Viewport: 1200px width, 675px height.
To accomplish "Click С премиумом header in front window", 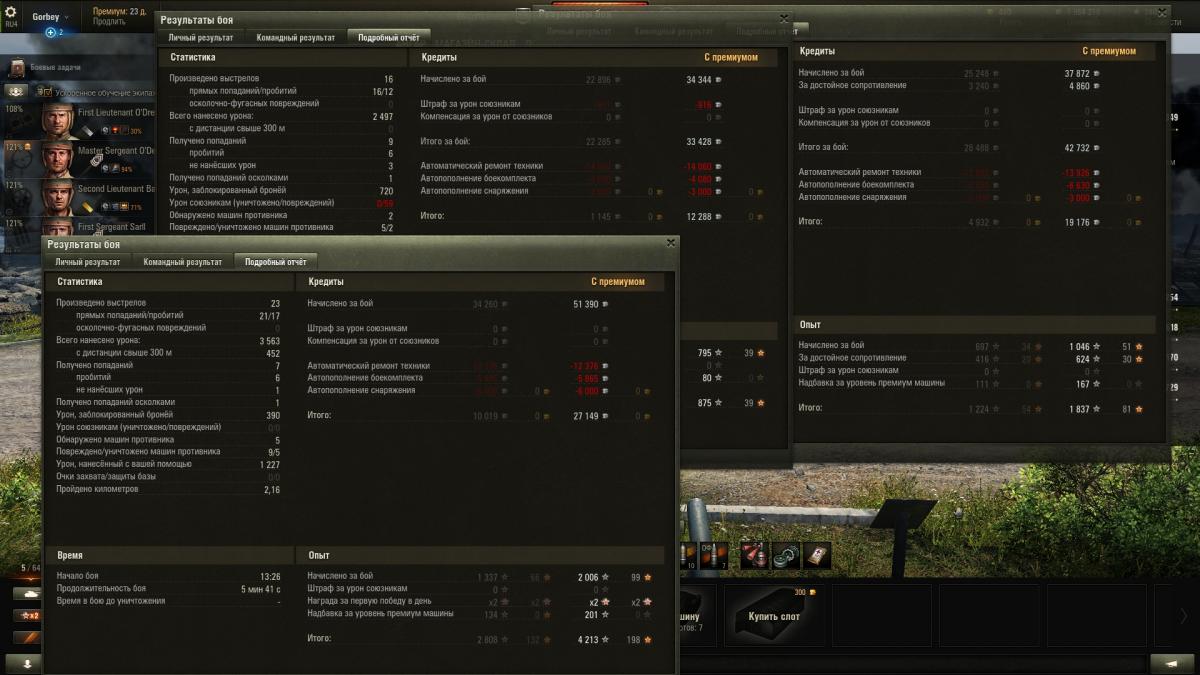I will coord(617,282).
